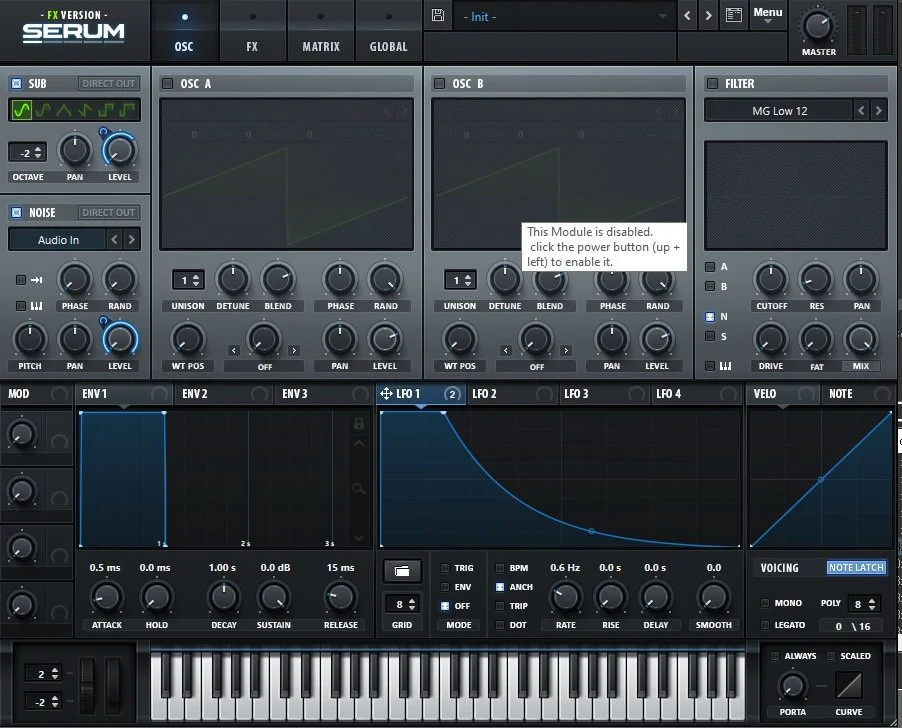Save preset with the floppy disk icon
Viewport: 902px width, 728px height.
click(438, 16)
